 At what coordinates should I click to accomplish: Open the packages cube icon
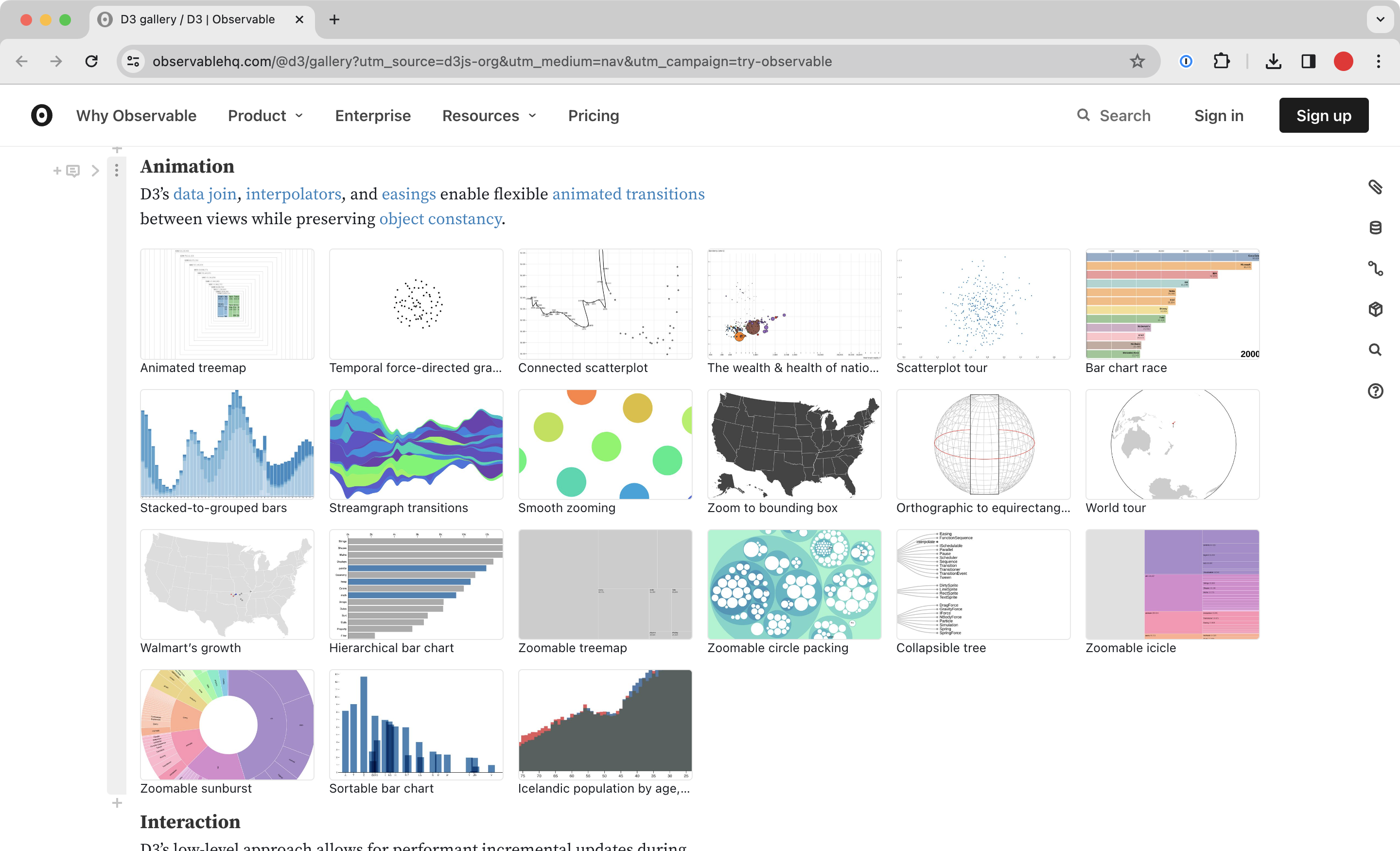[1375, 309]
